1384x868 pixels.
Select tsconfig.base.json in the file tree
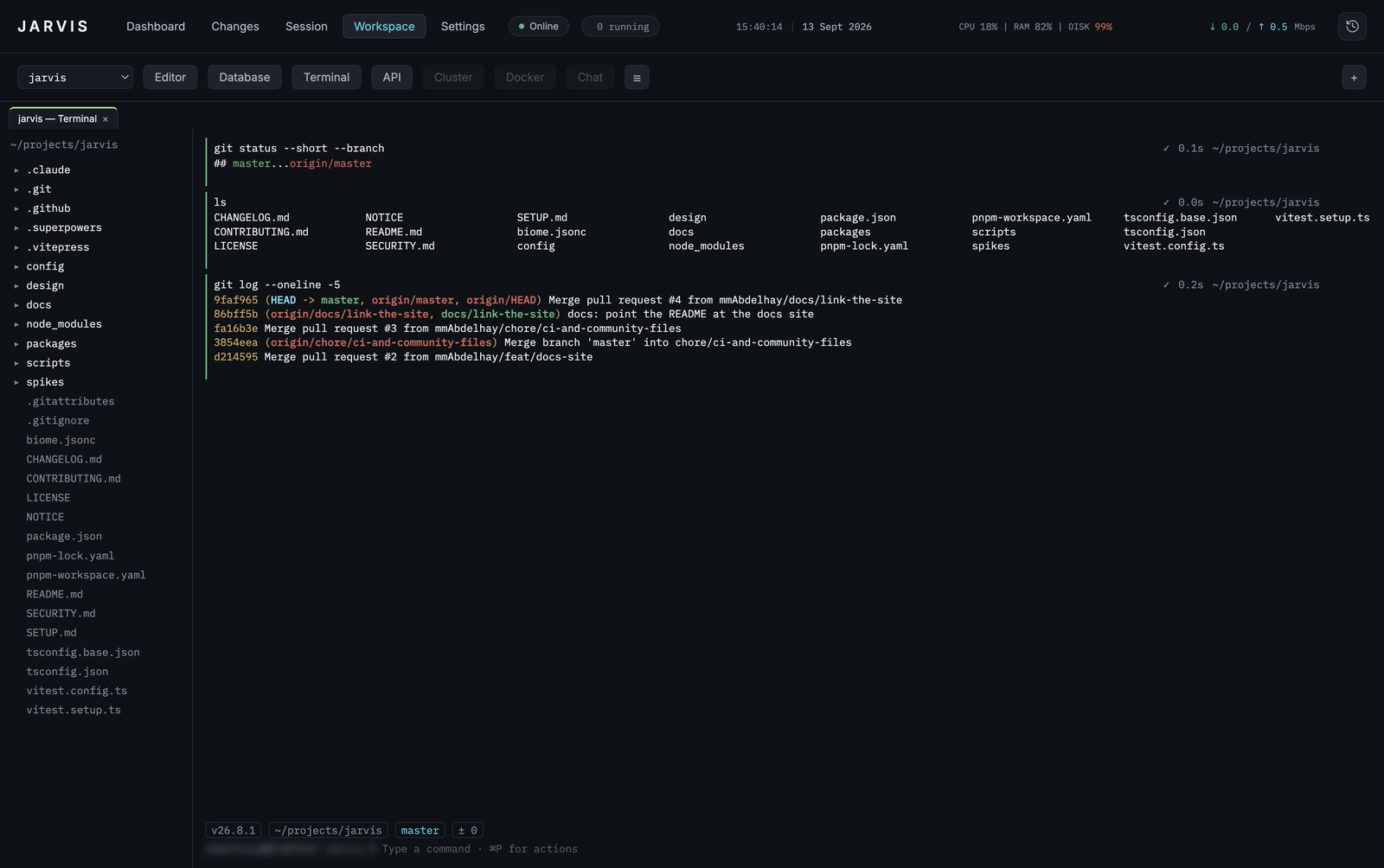point(83,653)
